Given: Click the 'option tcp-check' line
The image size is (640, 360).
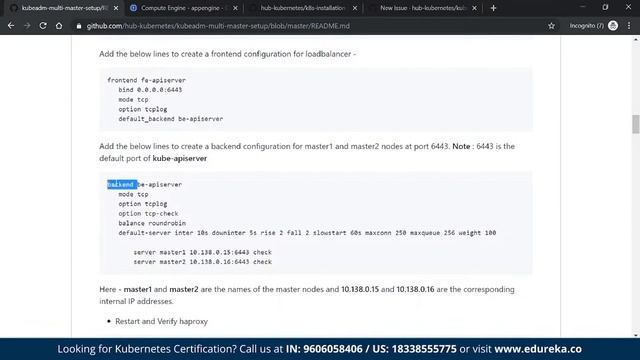Looking at the screenshot, I should click(x=148, y=213).
